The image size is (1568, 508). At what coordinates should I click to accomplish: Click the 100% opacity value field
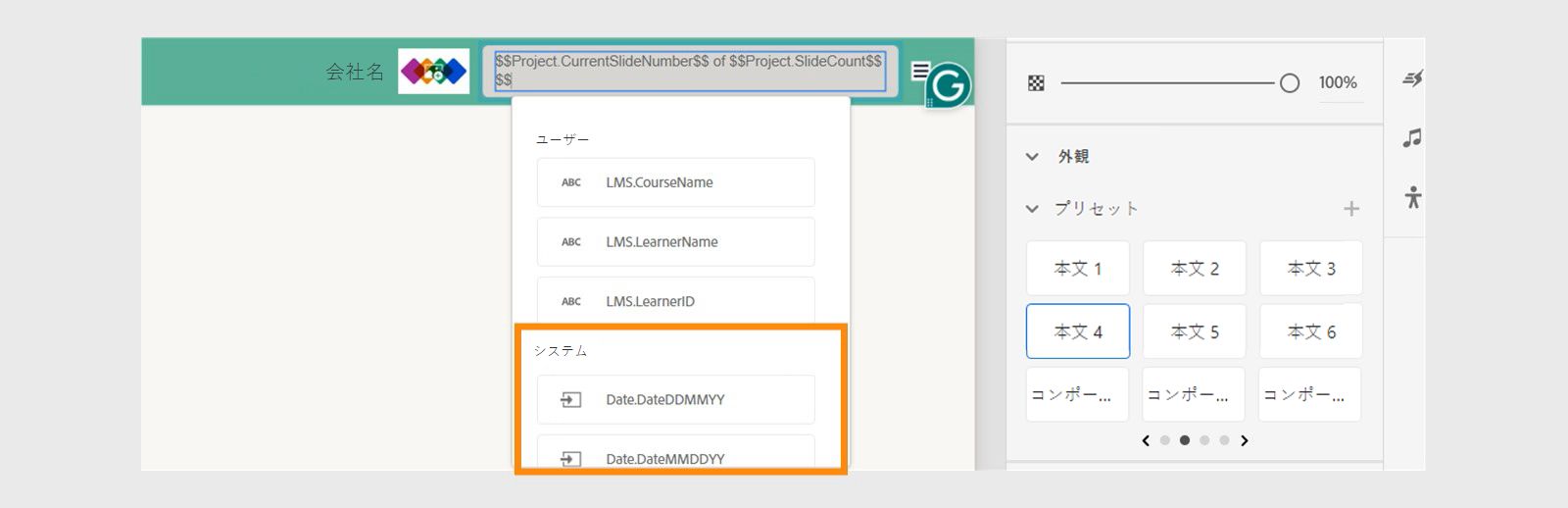click(x=1338, y=83)
